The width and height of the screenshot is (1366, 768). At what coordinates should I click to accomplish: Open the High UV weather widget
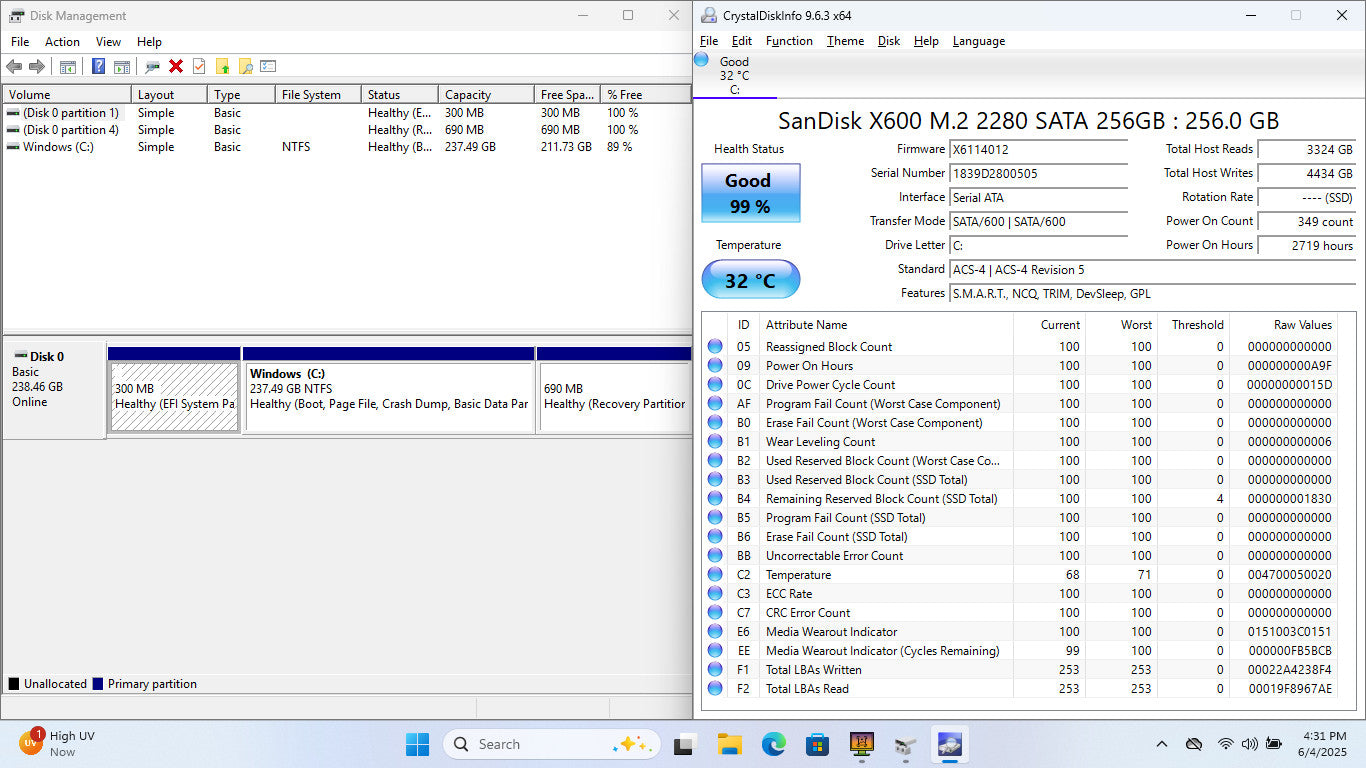(x=58, y=744)
